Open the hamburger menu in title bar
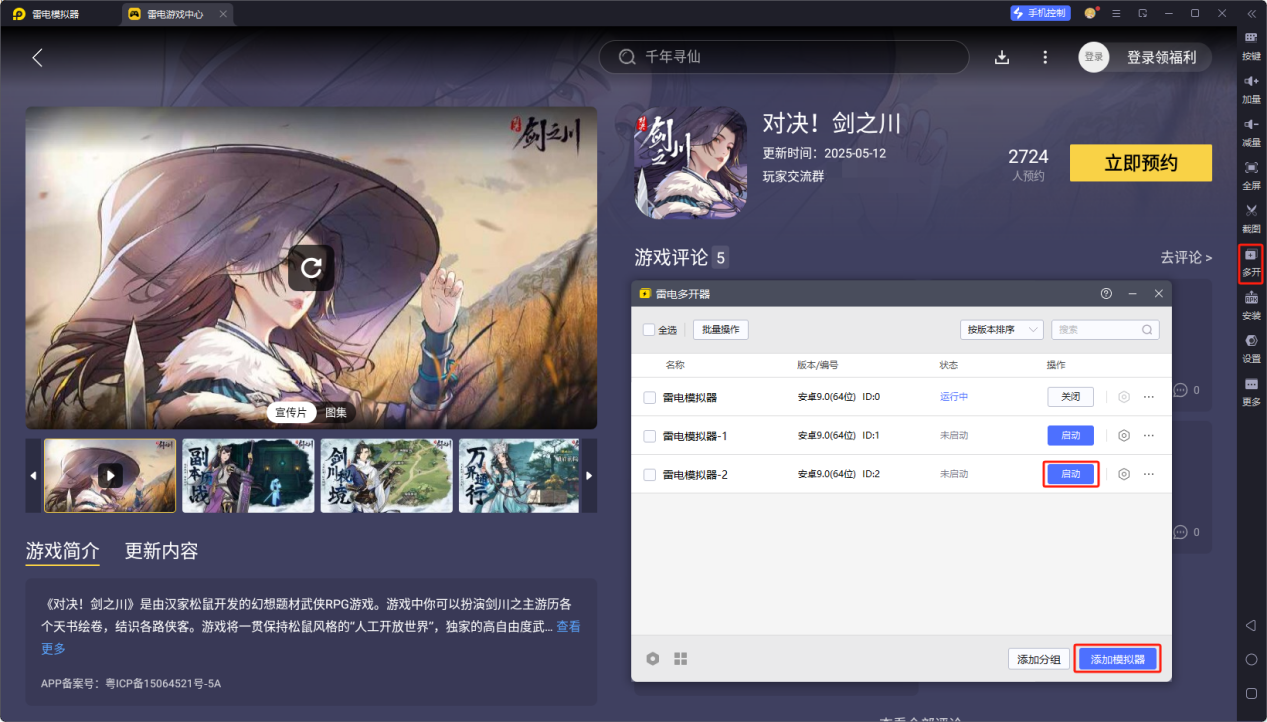 1116,13
